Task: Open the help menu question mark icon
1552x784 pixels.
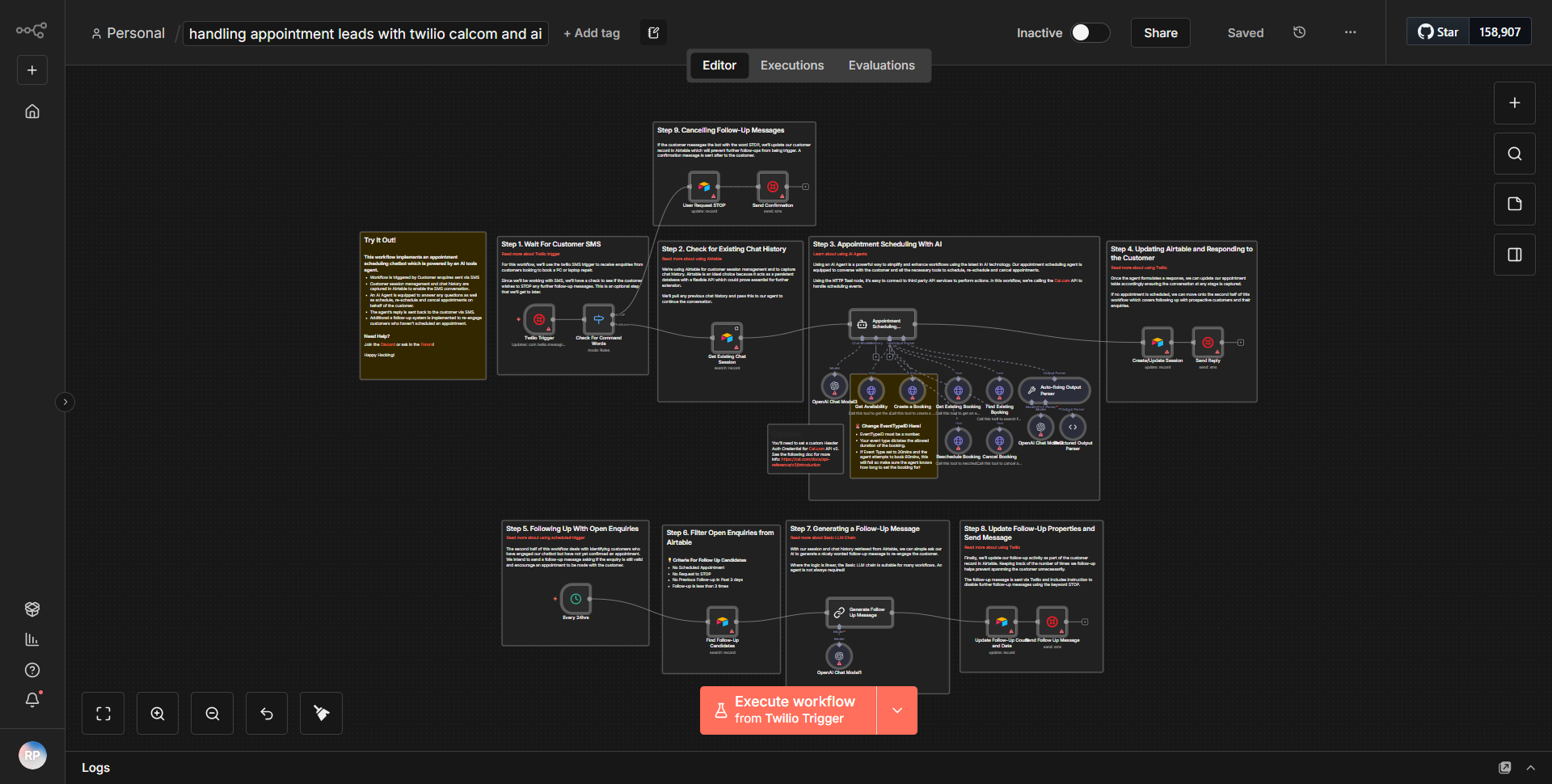Action: [32, 669]
